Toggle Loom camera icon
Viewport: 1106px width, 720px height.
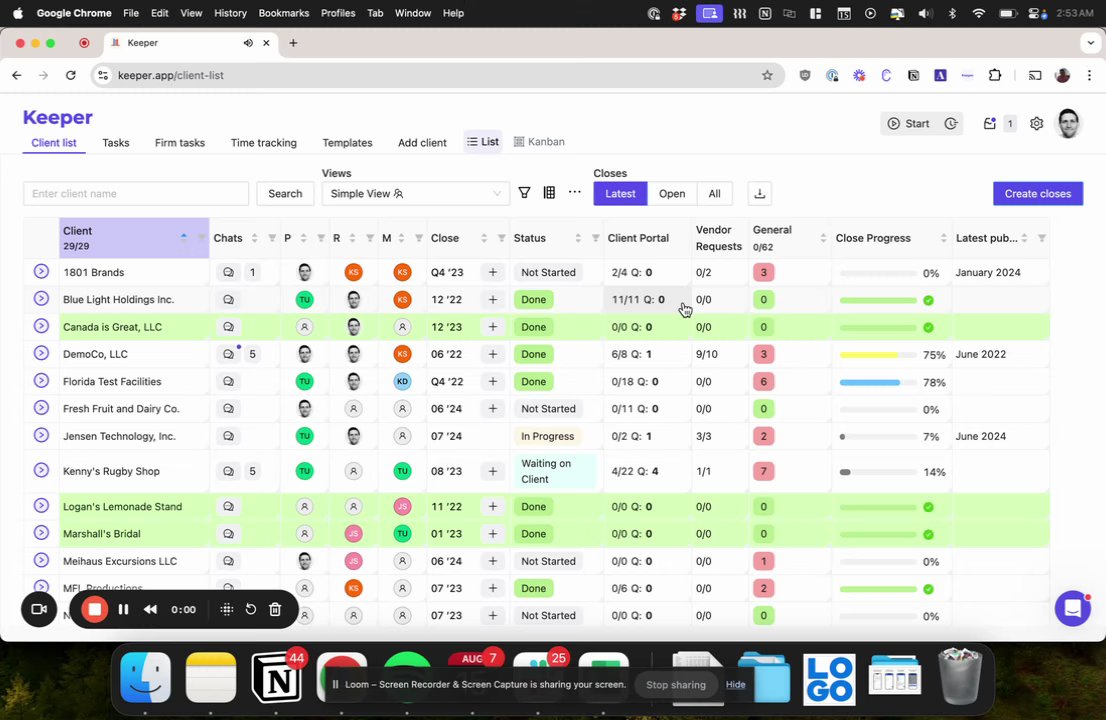coord(39,609)
